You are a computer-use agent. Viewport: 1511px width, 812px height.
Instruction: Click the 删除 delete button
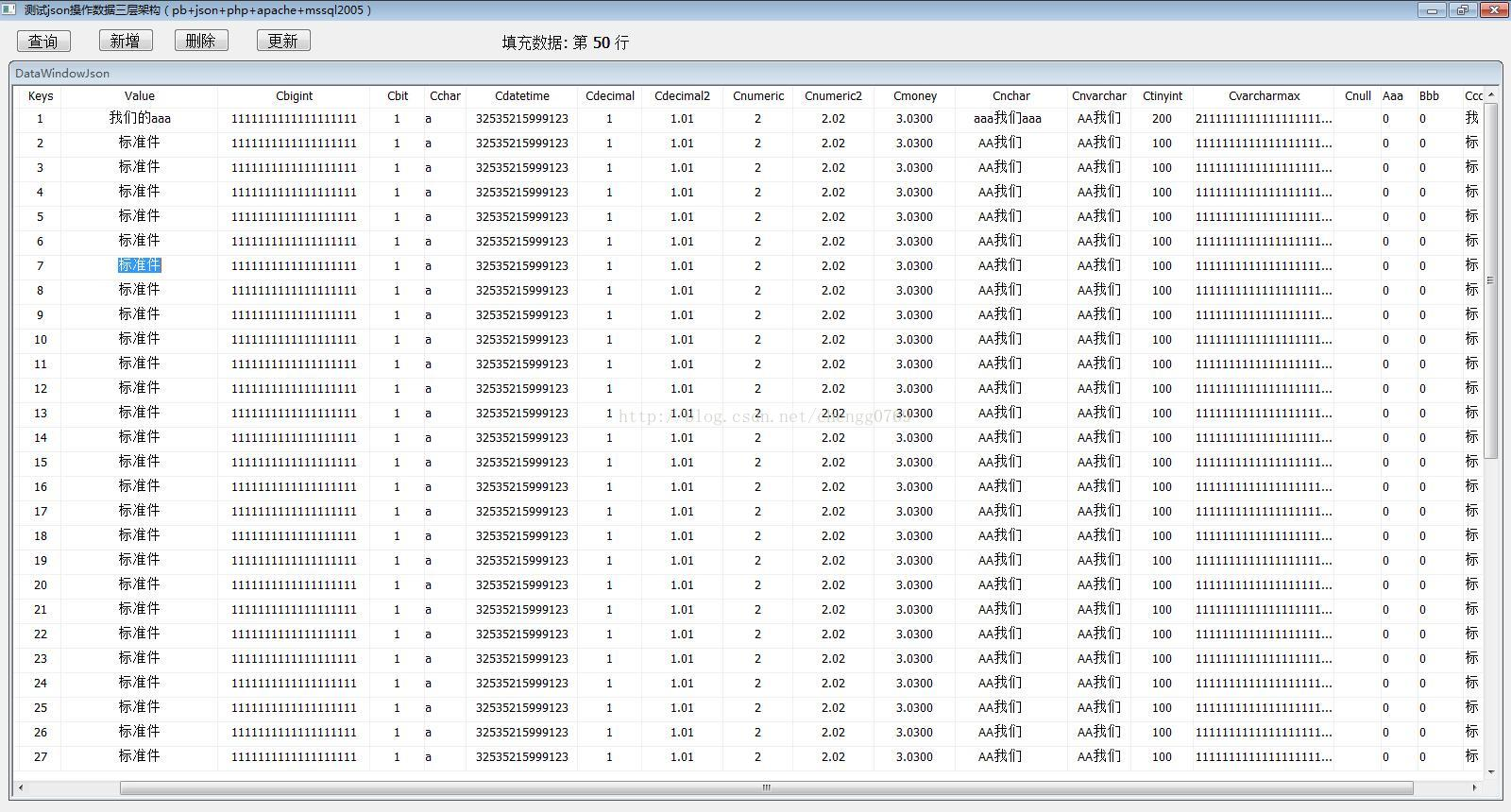click(x=201, y=41)
